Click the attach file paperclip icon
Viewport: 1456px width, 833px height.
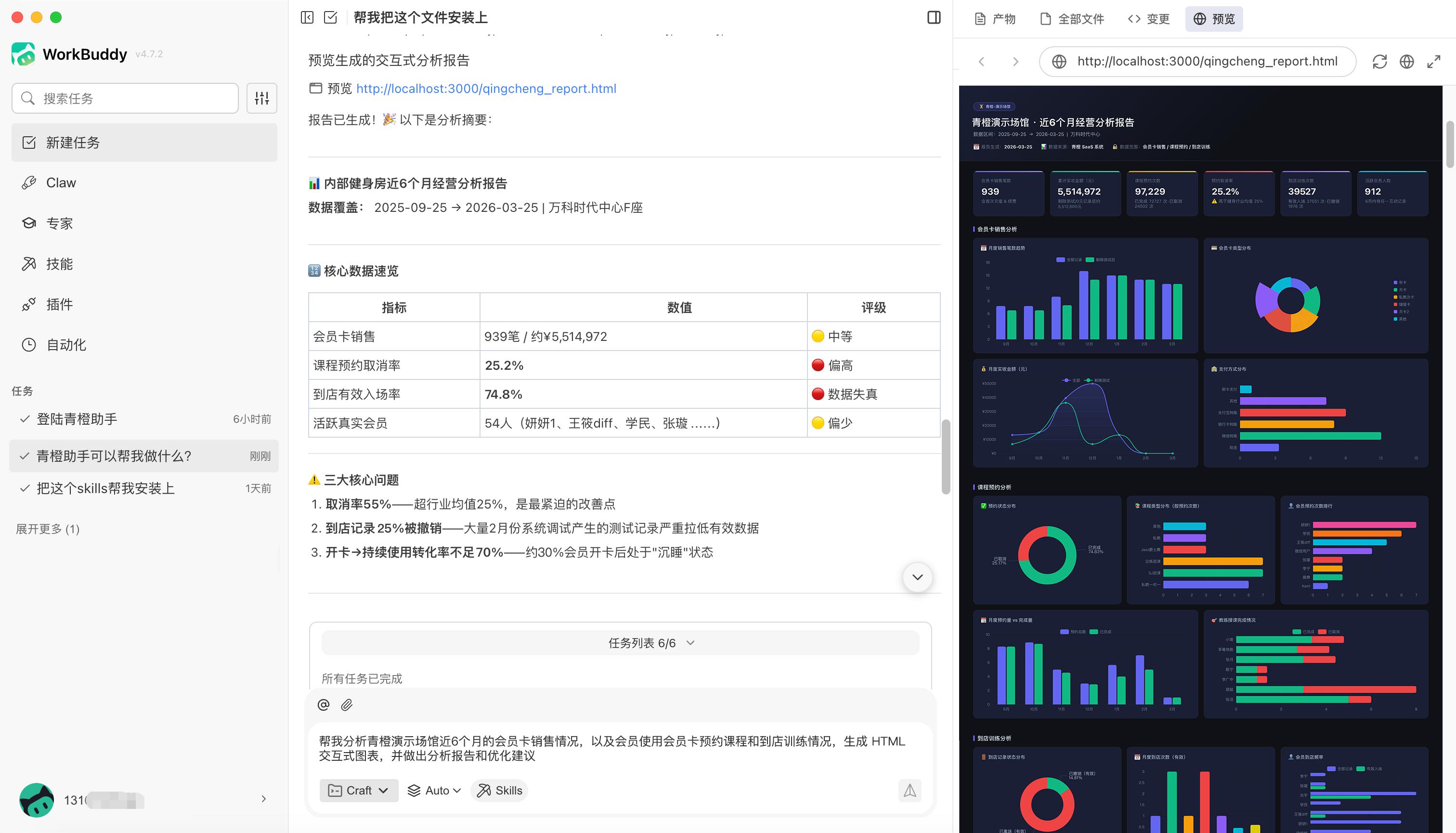pos(347,705)
